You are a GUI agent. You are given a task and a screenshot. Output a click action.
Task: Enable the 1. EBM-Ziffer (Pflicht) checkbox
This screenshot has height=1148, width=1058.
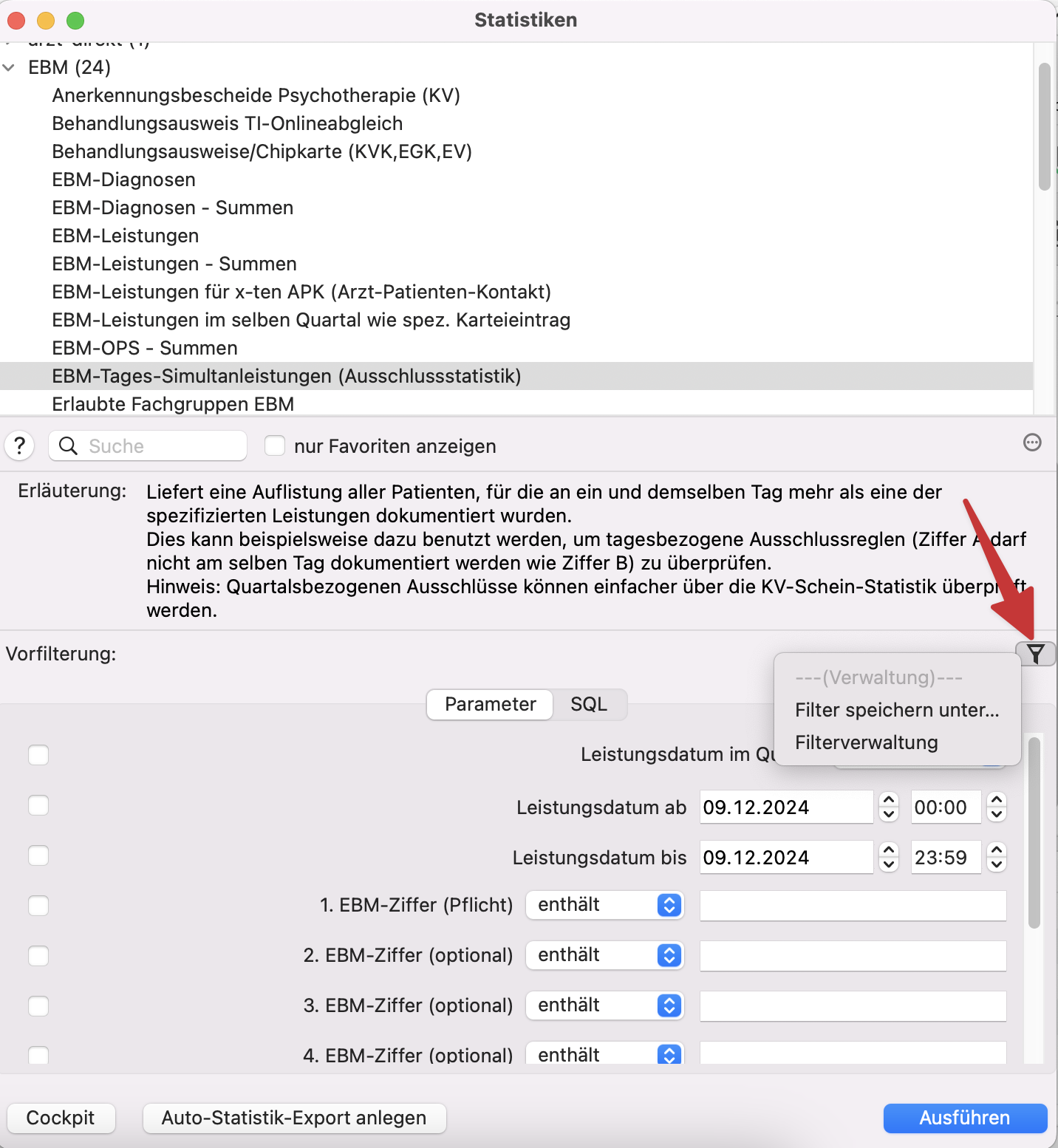tap(38, 906)
